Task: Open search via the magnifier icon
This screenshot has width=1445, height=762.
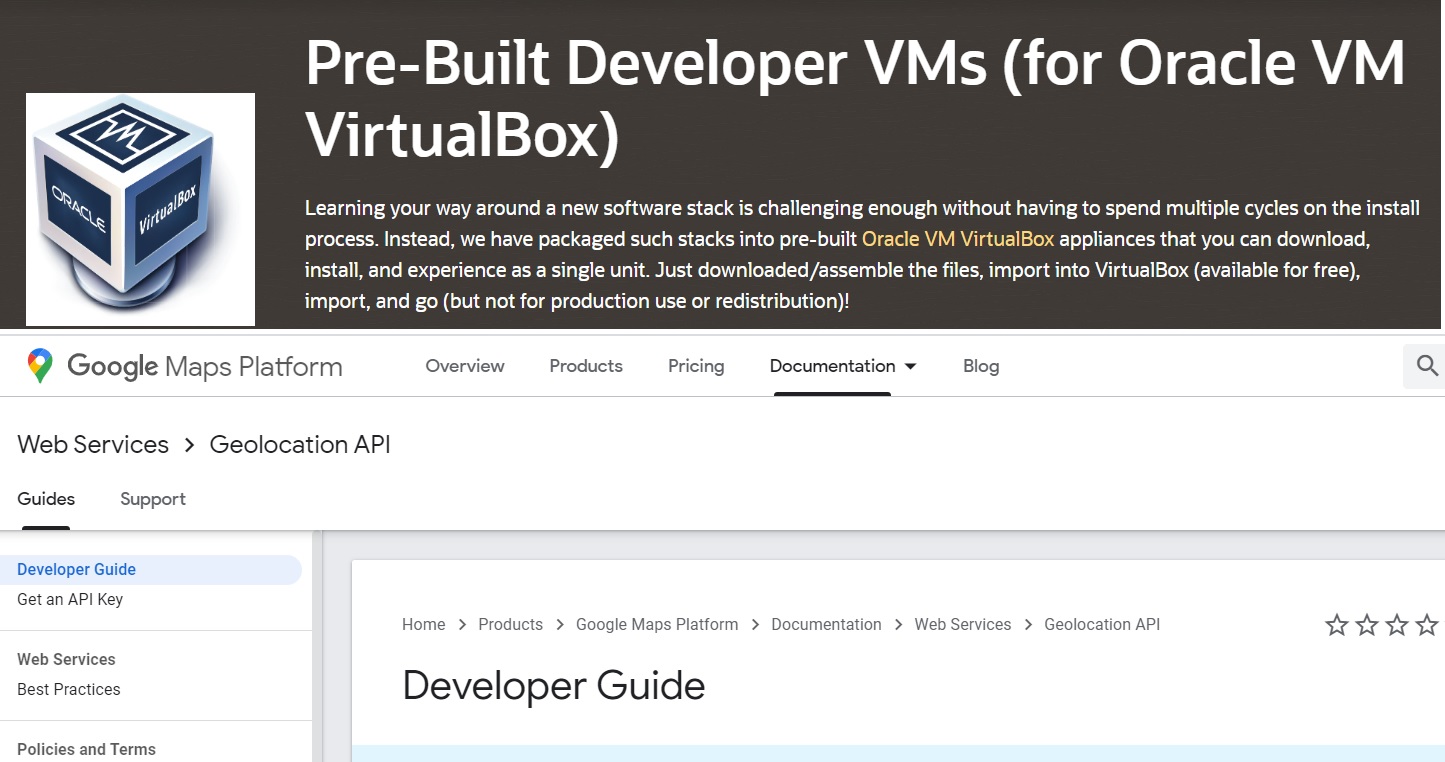Action: [1427, 366]
